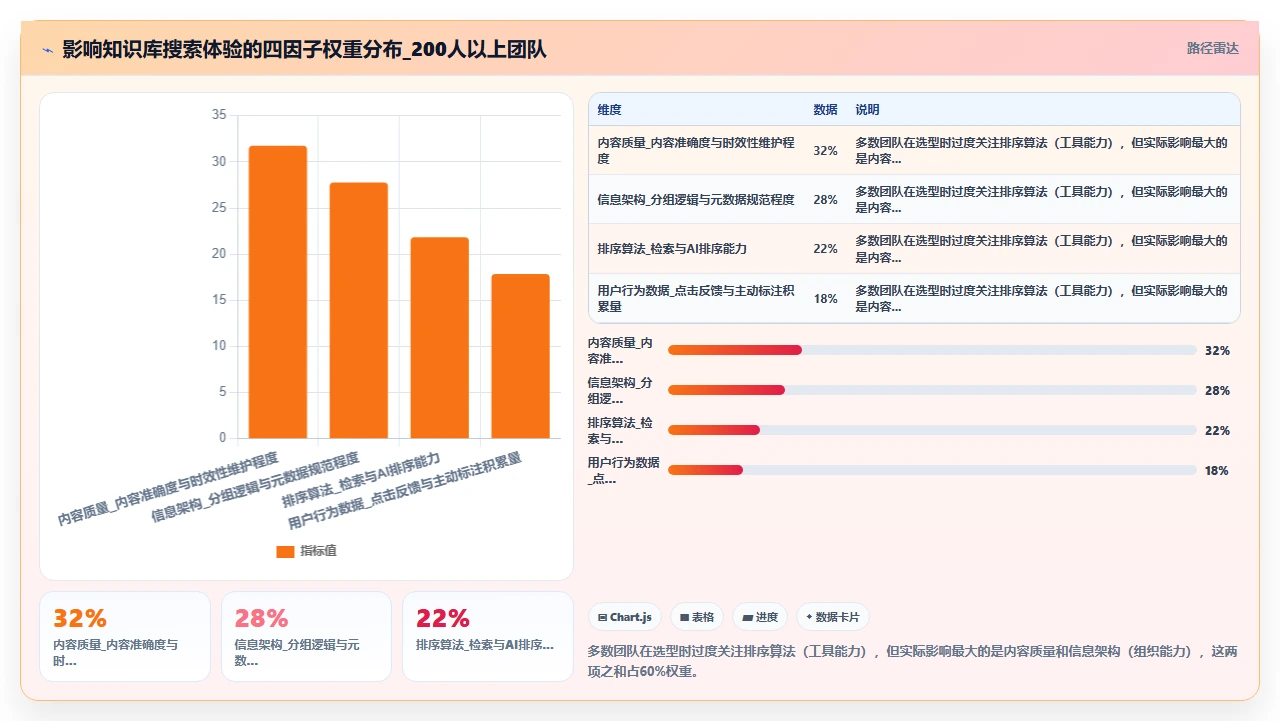Click the 排序算法 bar in chart
Screen dimensions: 1280x721
click(x=439, y=338)
